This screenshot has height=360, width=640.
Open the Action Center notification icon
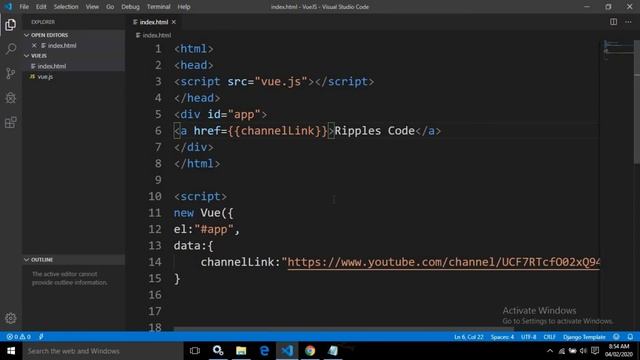[595, 351]
